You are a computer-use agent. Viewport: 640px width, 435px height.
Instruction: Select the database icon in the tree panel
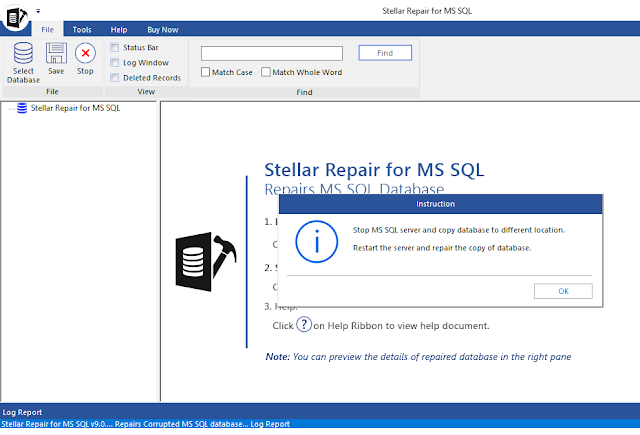click(22, 108)
